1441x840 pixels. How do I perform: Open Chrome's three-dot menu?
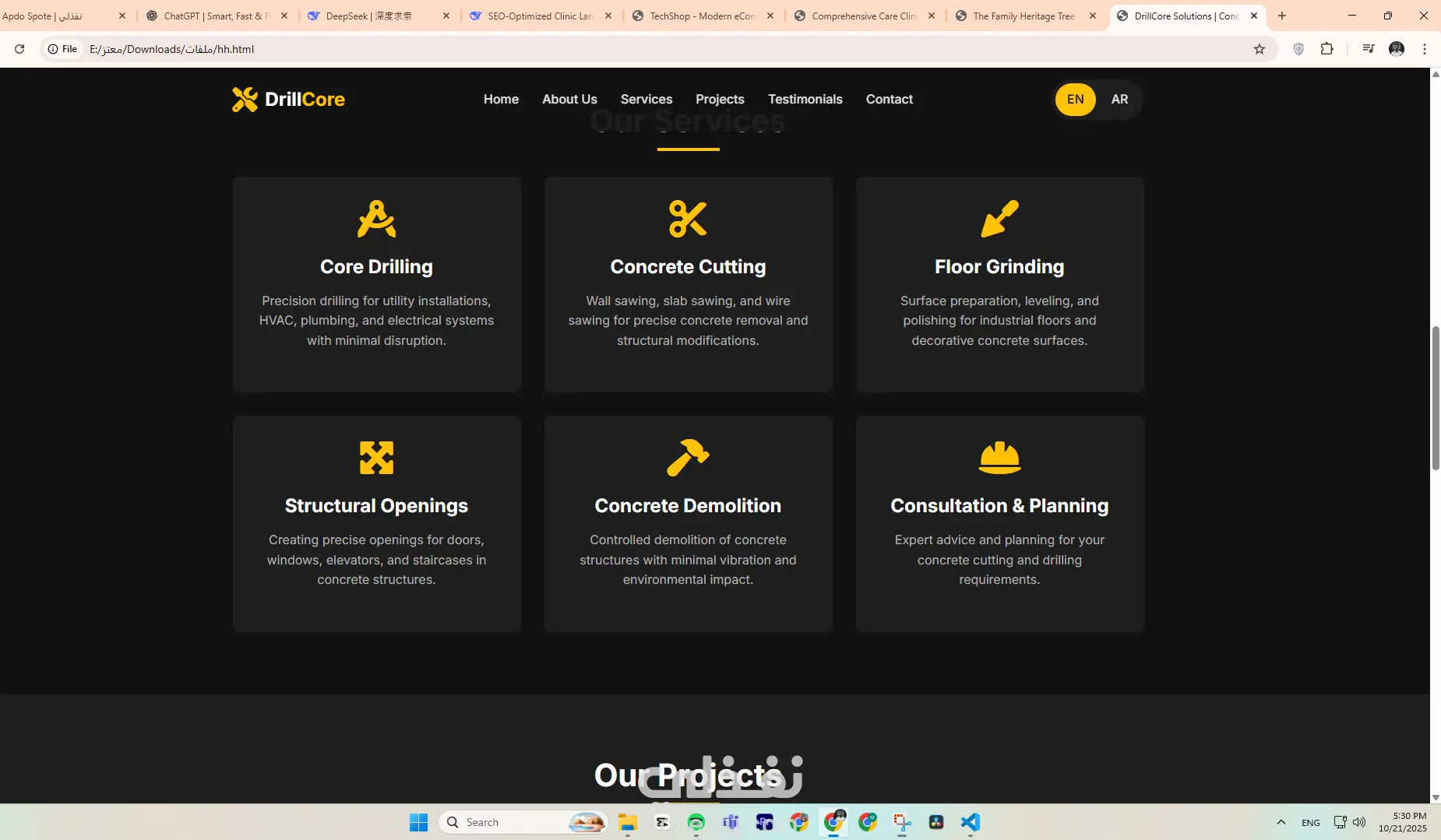click(1425, 49)
